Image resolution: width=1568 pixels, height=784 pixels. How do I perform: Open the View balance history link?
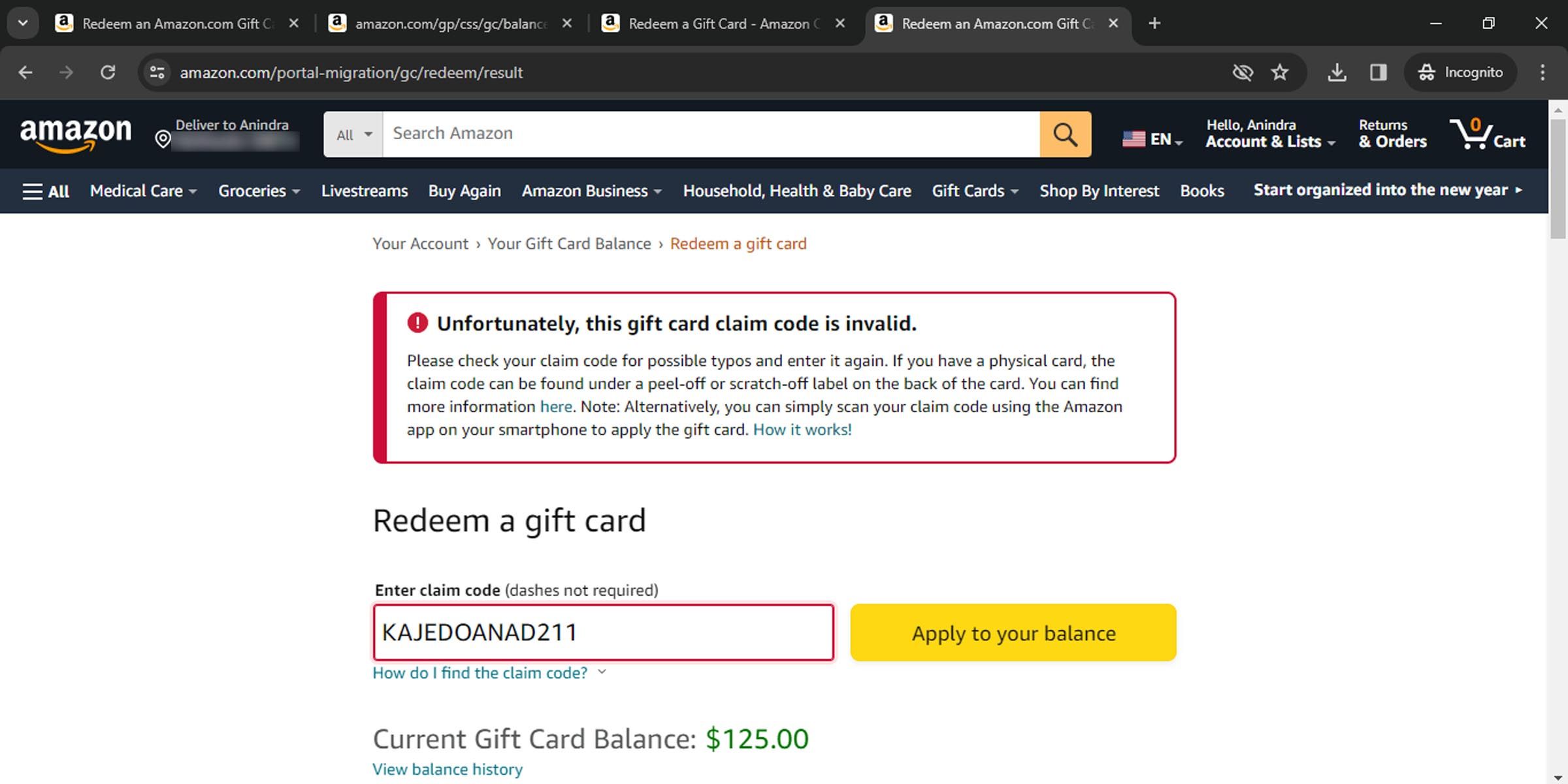[x=448, y=770]
